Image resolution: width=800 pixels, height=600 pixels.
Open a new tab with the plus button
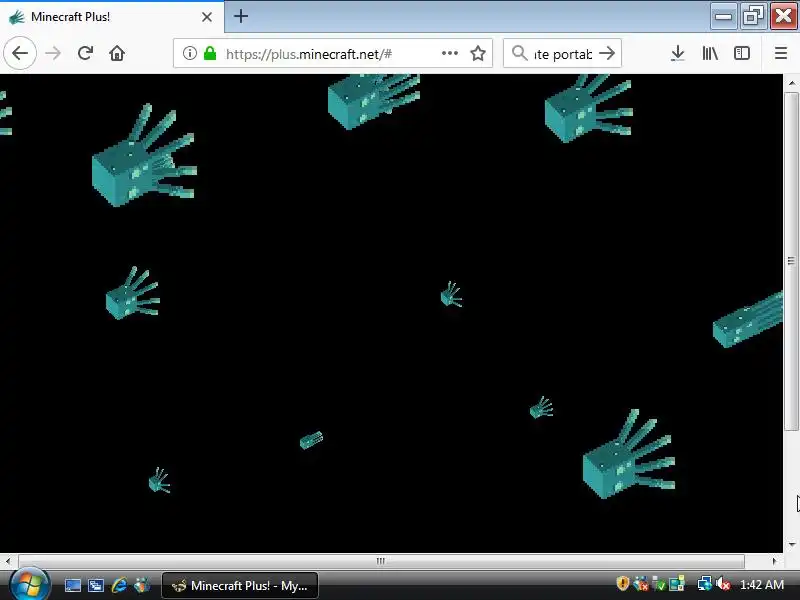click(241, 16)
